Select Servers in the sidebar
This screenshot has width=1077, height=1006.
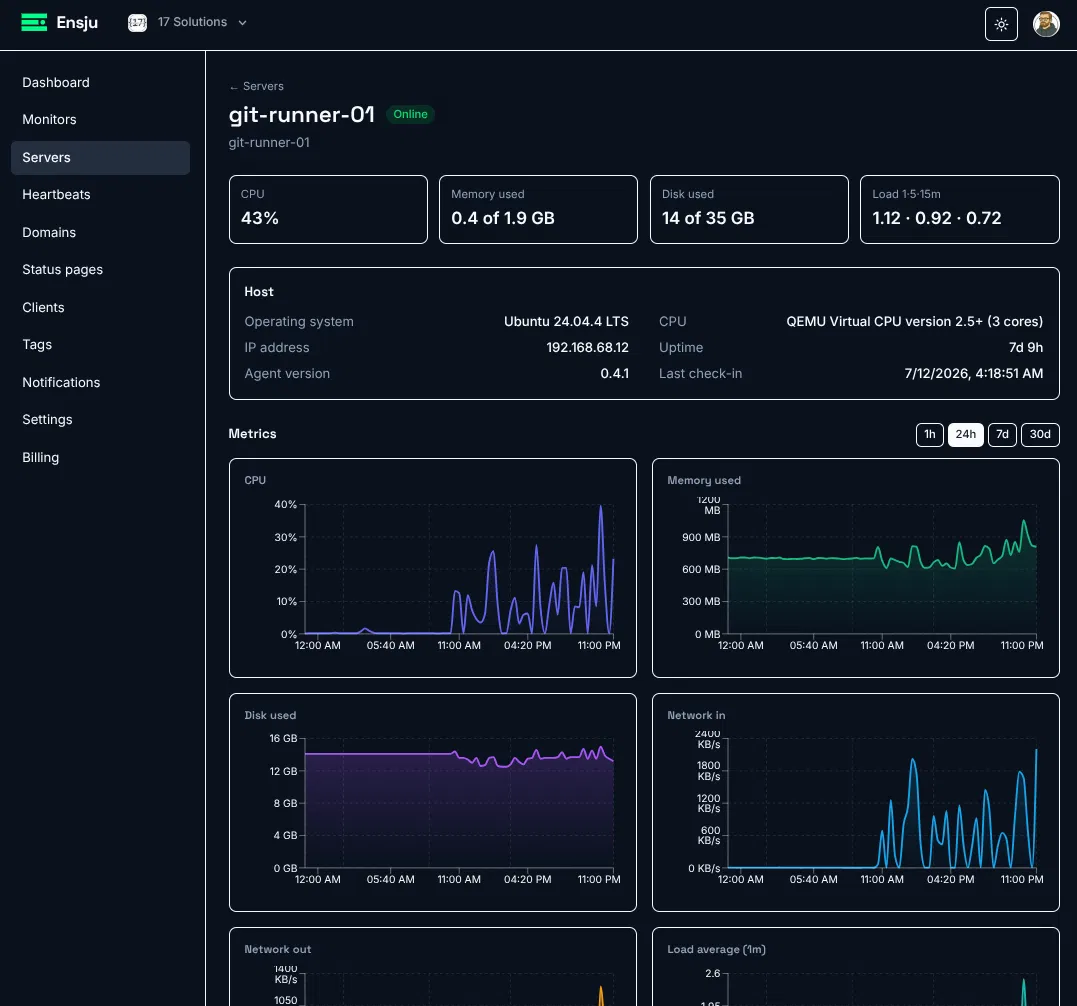point(100,157)
